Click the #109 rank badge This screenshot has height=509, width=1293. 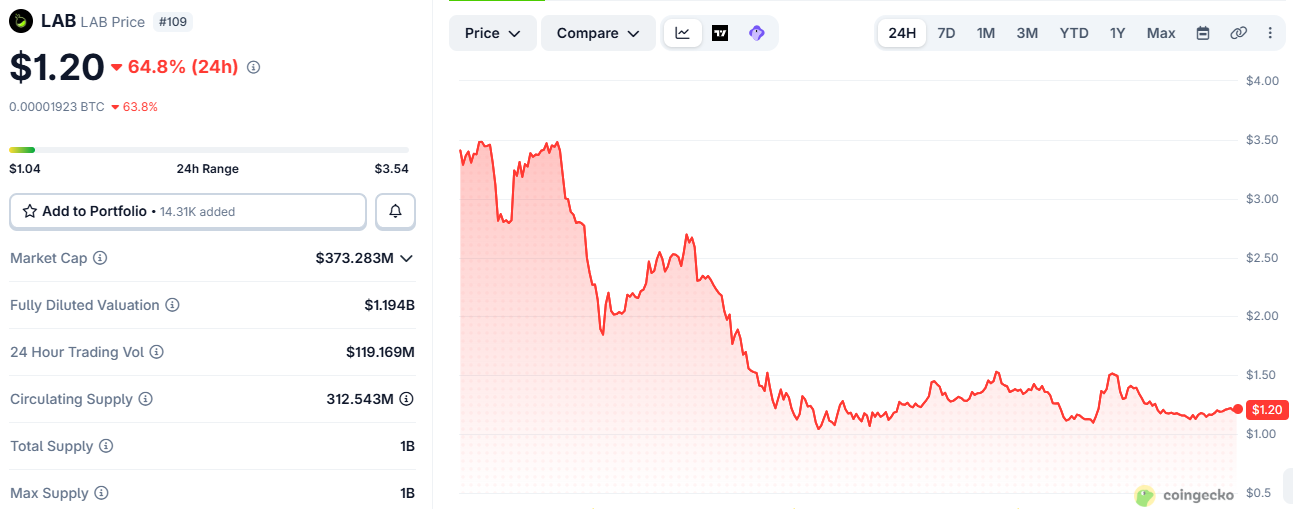click(x=174, y=21)
